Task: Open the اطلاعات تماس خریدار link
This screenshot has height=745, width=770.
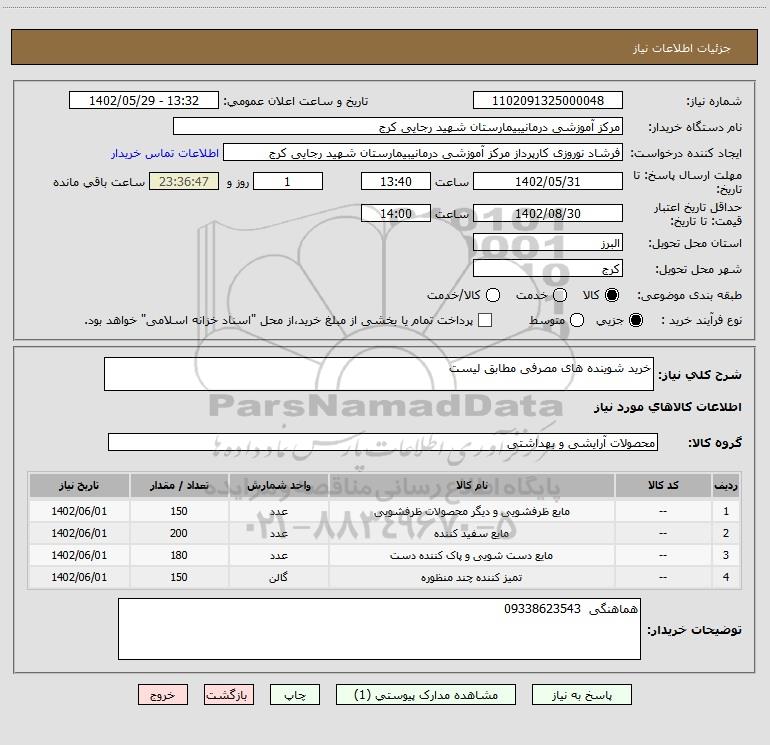Action: coord(165,153)
